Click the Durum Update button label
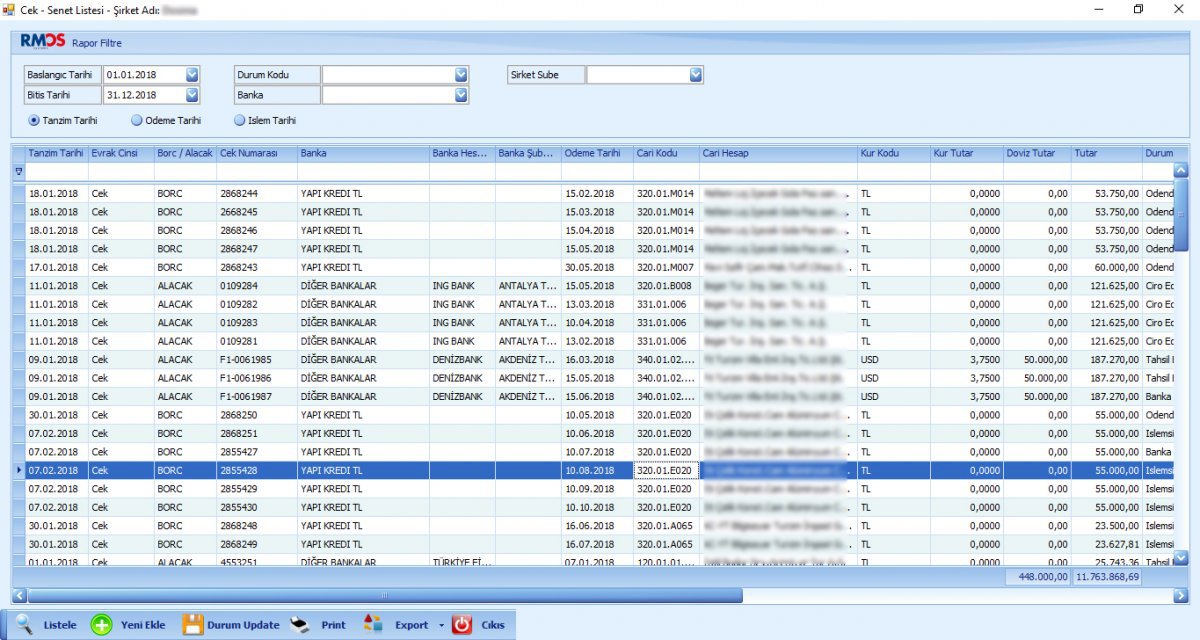This screenshot has width=1200, height=640. click(244, 625)
